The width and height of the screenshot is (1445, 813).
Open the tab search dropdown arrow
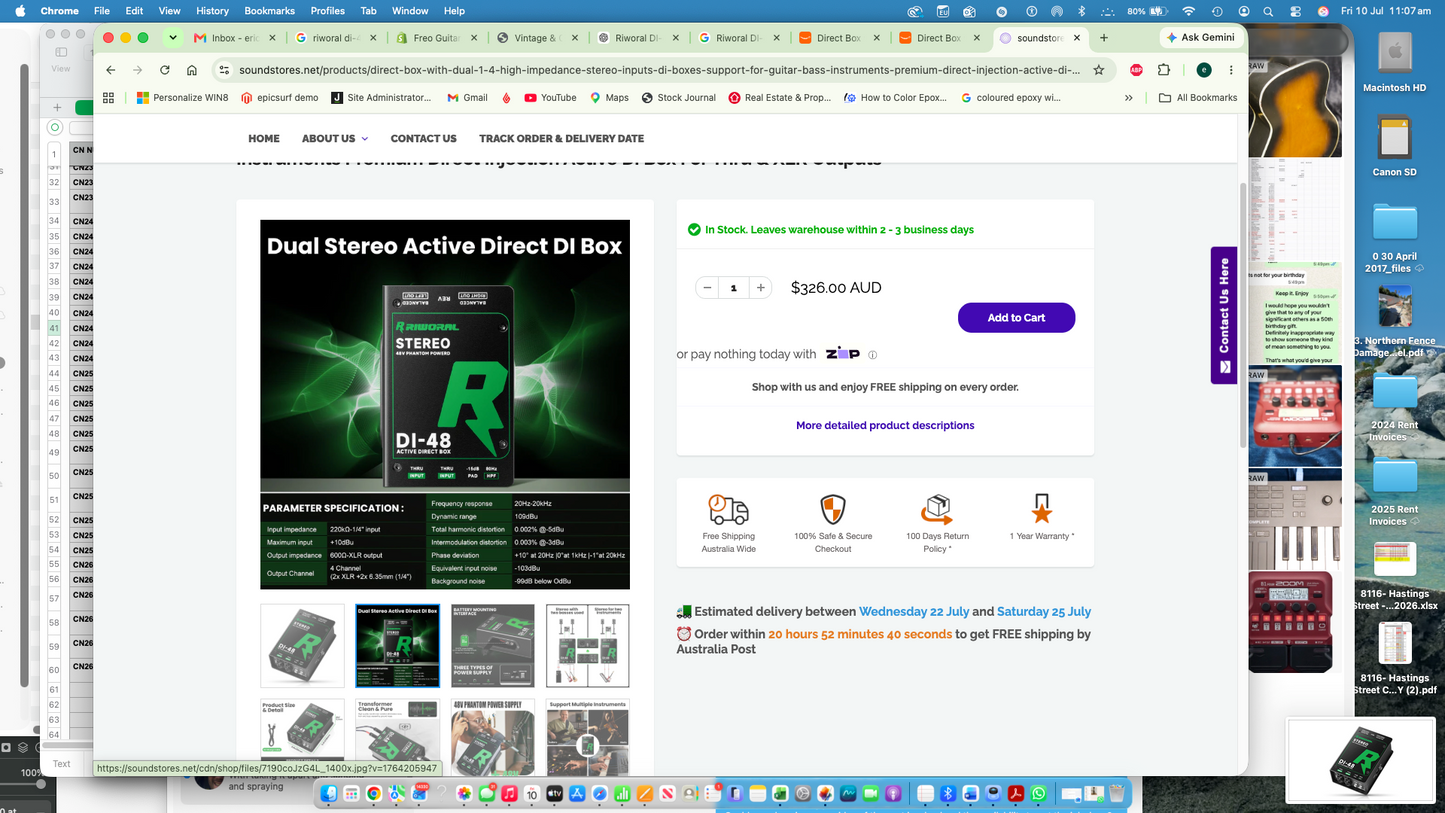[x=173, y=38]
